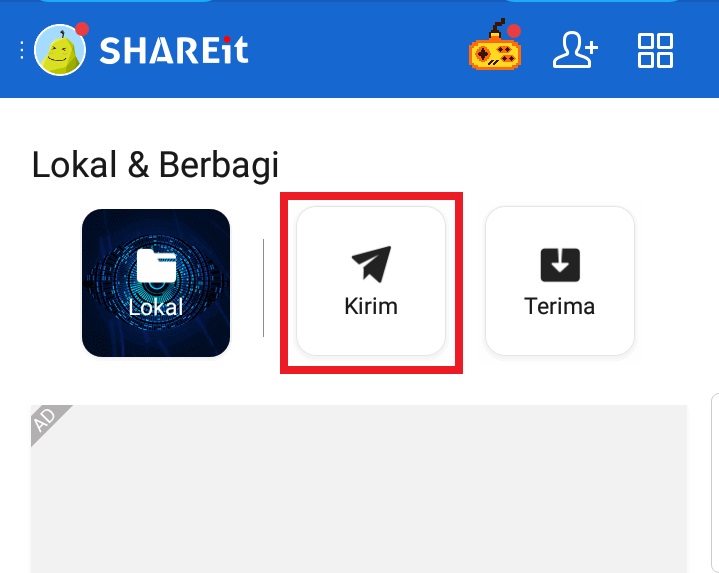Click the Terima label text
This screenshot has width=719, height=573.
559,306
